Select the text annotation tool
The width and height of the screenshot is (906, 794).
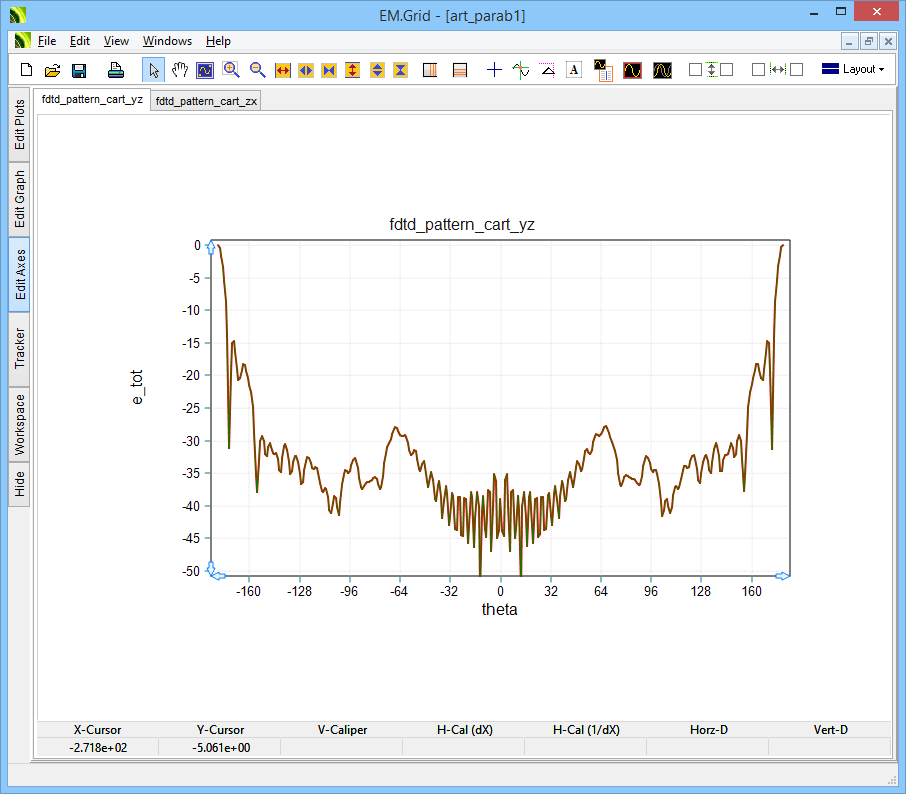tap(574, 70)
